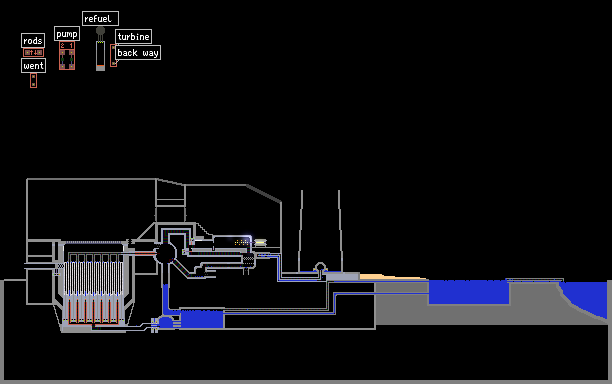Click the turbine switch node
The width and height of the screenshot is (612, 384).
point(113,48)
